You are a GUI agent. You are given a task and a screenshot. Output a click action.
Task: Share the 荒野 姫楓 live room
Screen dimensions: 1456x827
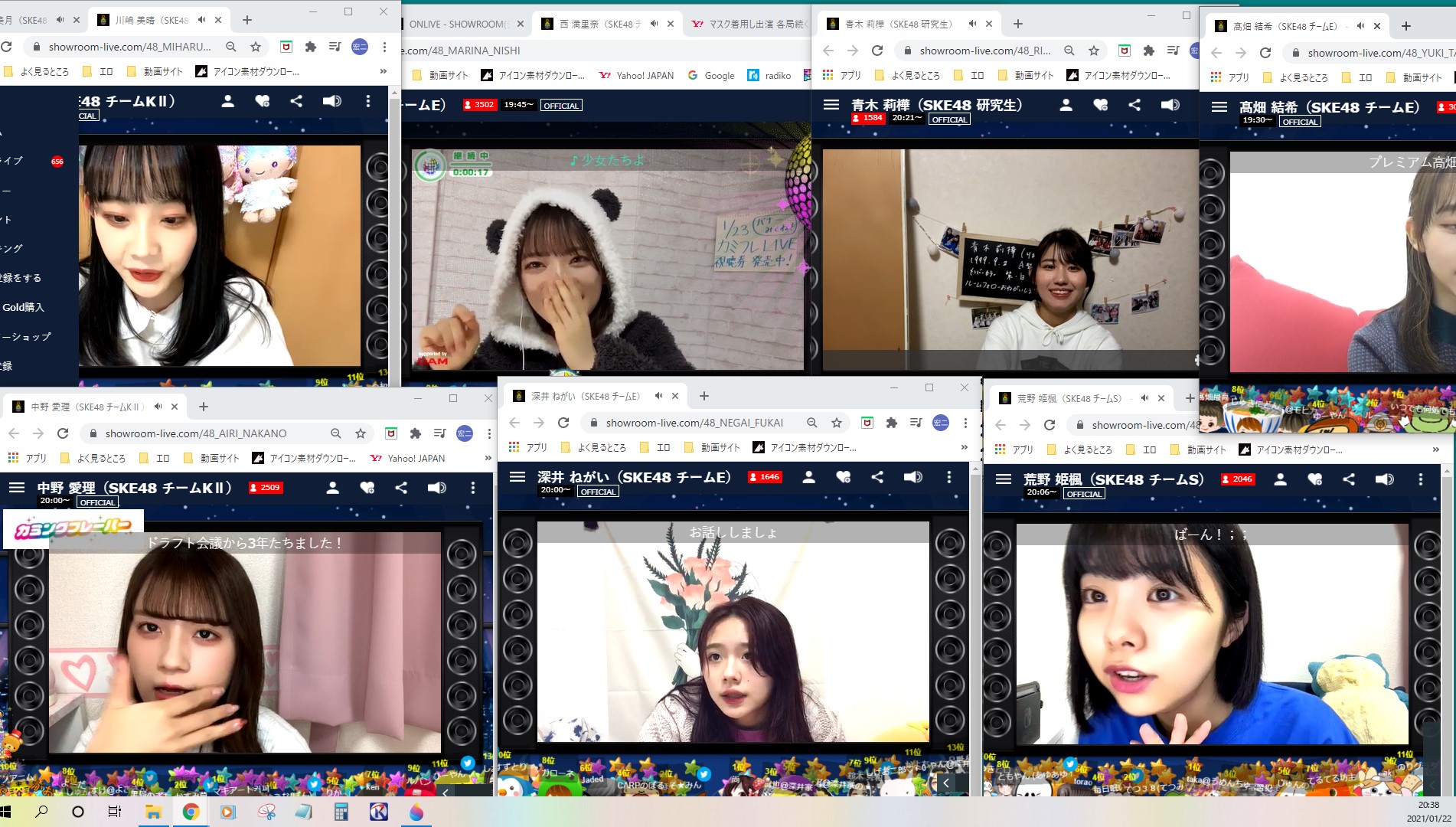[1349, 479]
